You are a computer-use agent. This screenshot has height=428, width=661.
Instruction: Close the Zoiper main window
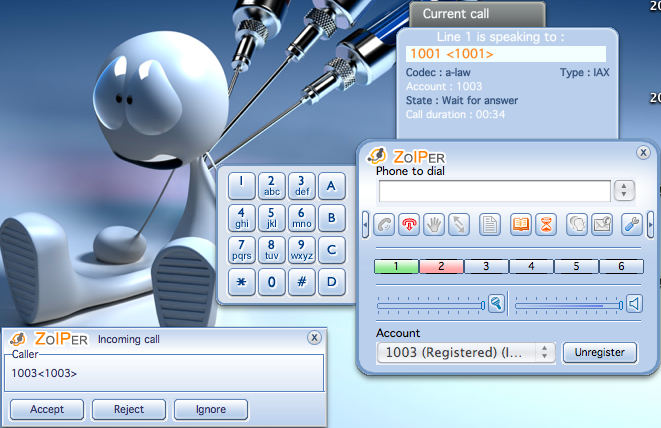pyautogui.click(x=643, y=153)
